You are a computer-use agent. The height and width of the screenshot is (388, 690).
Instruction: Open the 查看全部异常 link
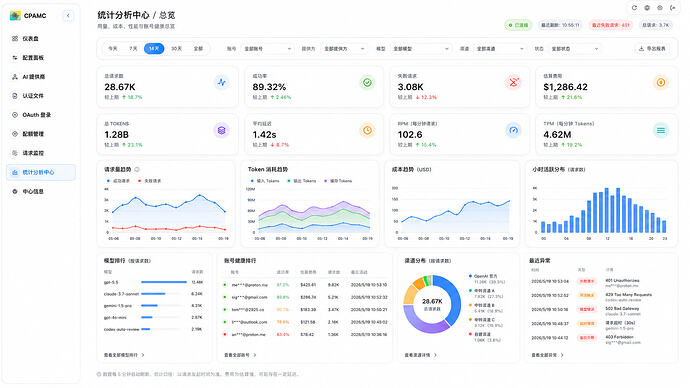click(x=547, y=355)
